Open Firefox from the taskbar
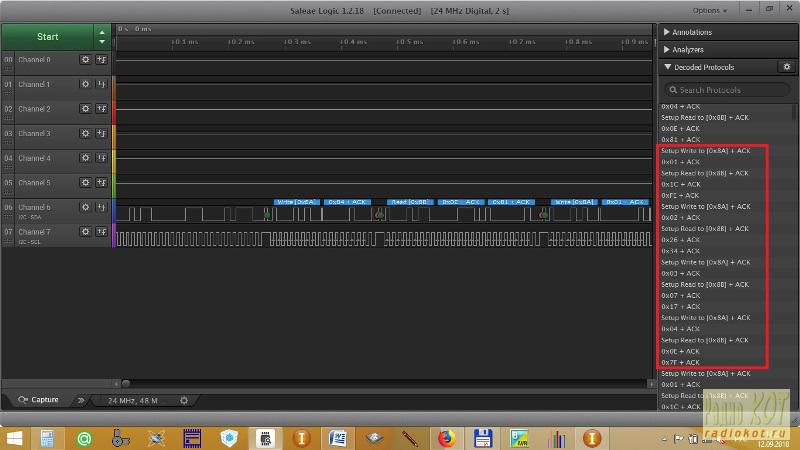The height and width of the screenshot is (450, 800). [446, 438]
